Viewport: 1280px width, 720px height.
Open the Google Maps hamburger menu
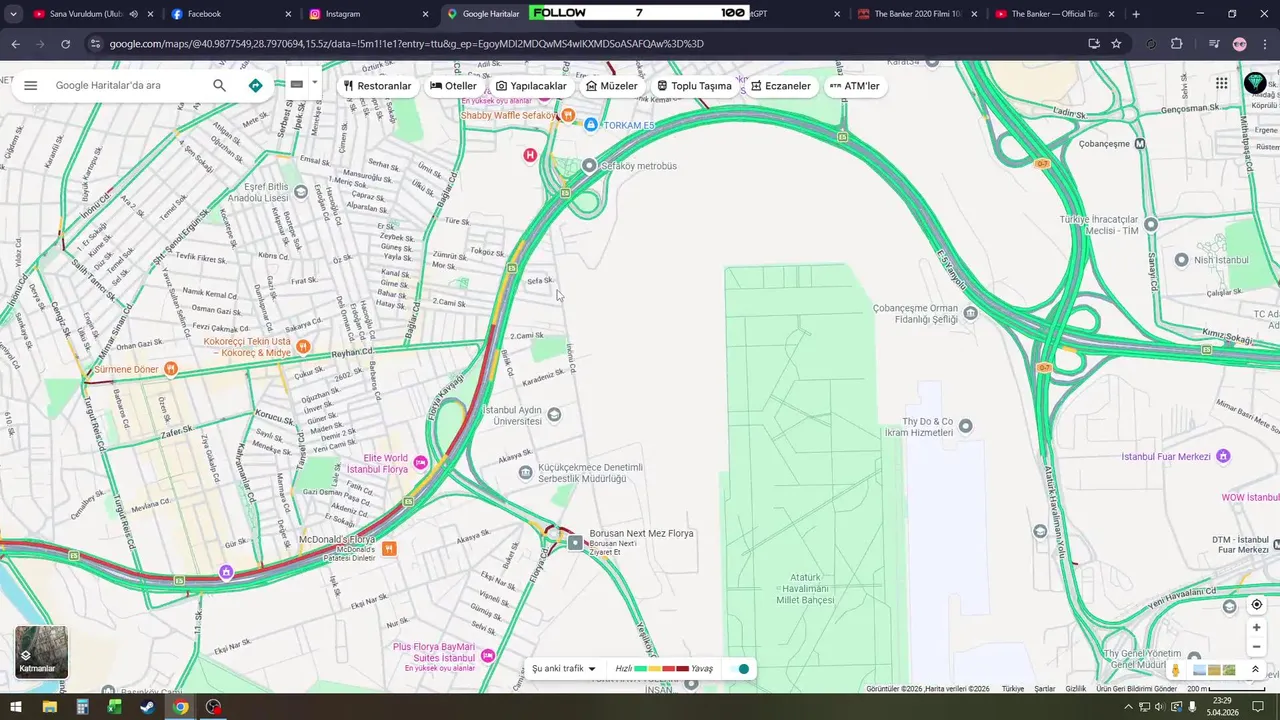pyautogui.click(x=30, y=86)
